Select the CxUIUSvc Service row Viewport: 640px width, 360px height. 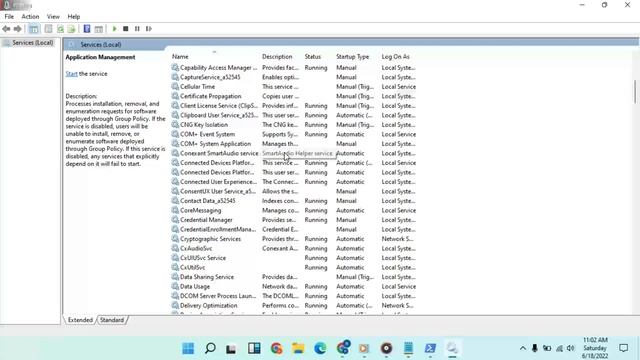pyautogui.click(x=293, y=258)
